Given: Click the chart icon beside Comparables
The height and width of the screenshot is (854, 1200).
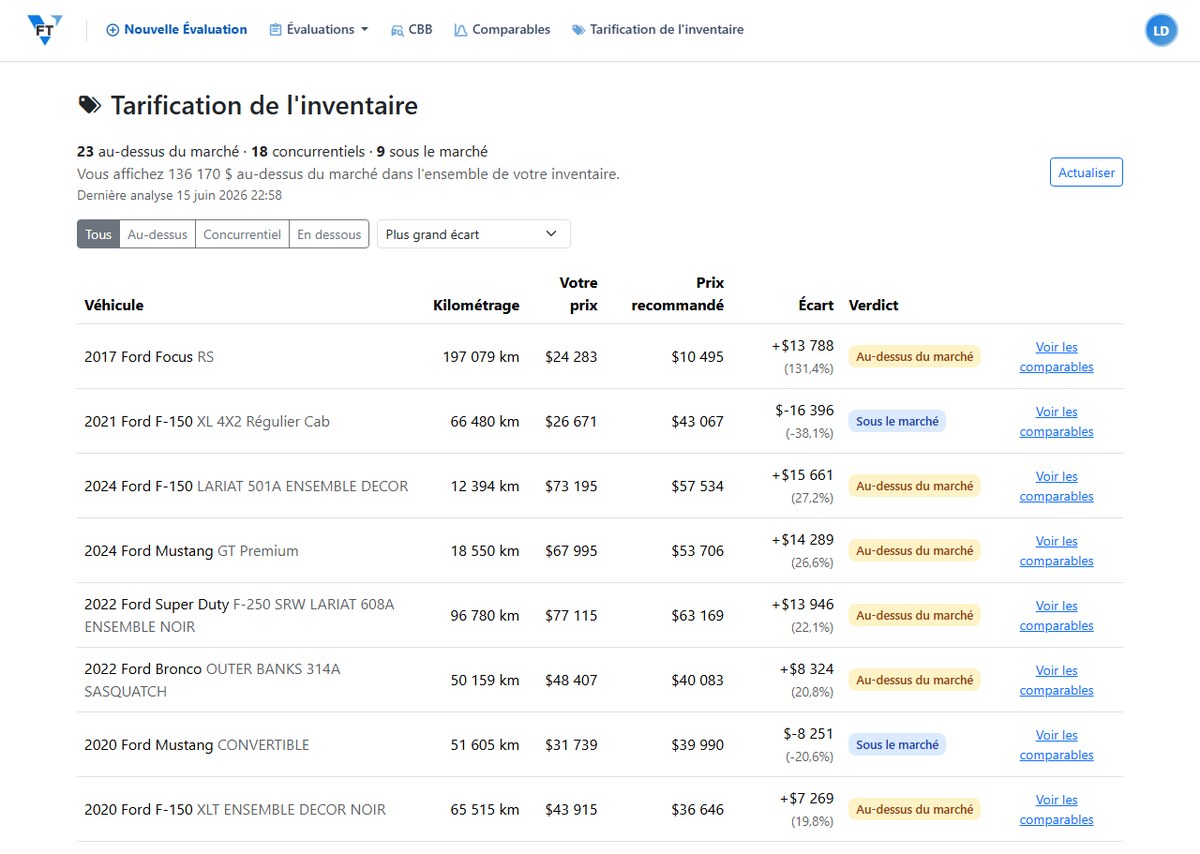Looking at the screenshot, I should [461, 30].
